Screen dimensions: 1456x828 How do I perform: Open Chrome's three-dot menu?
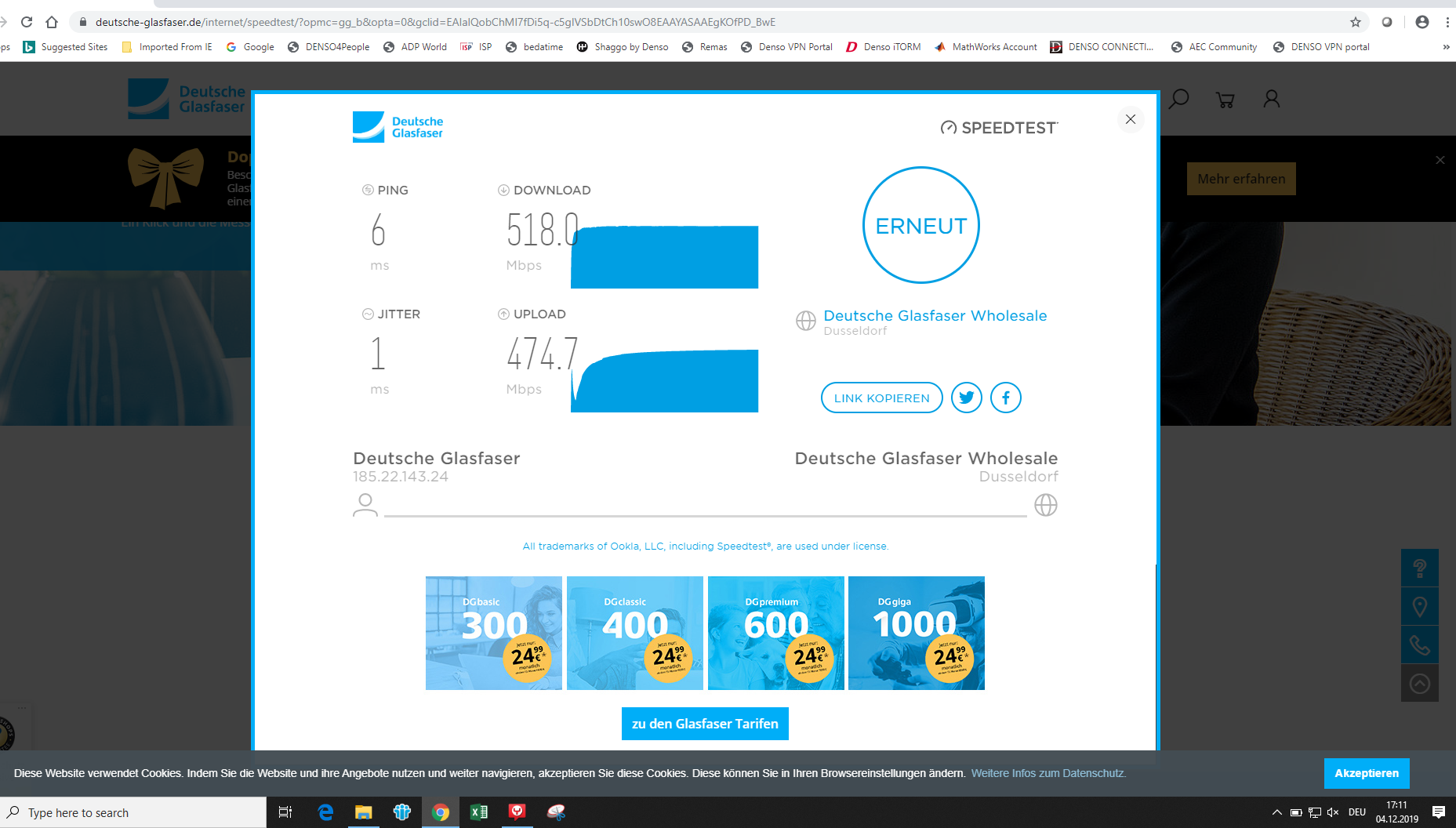click(1447, 22)
